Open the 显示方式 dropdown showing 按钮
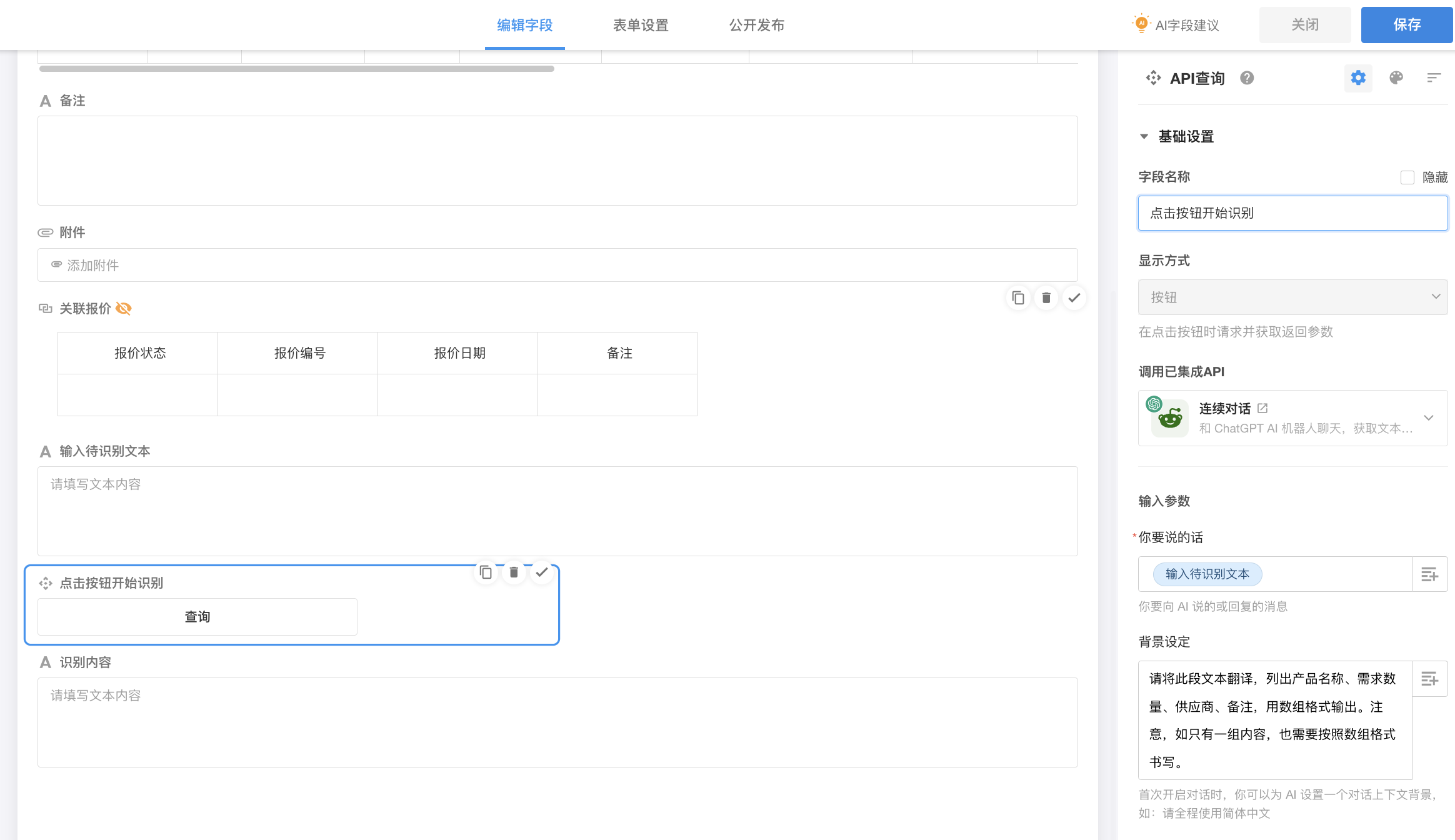The width and height of the screenshot is (1455, 840). 1292,297
